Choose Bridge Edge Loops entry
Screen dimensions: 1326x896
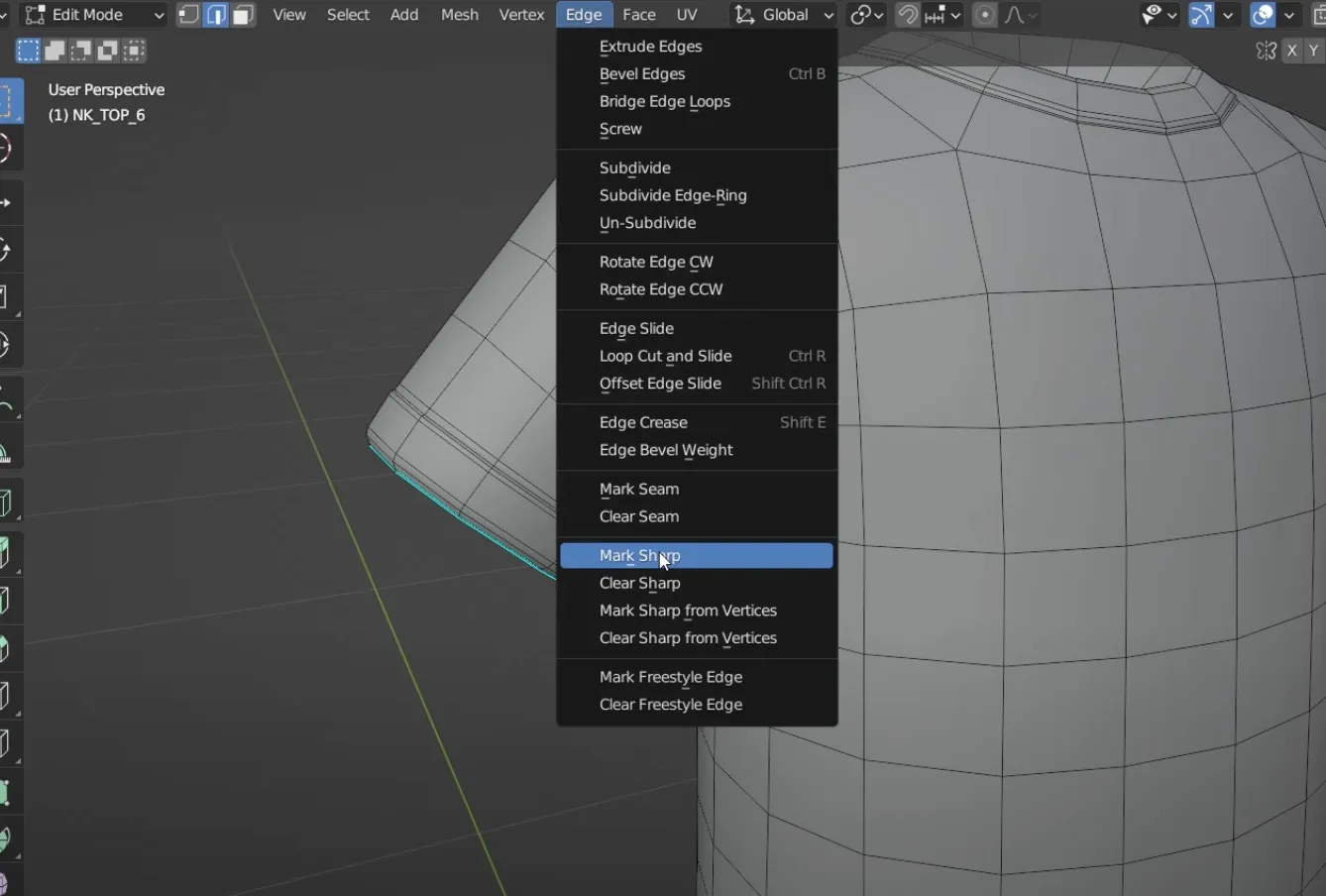697,102
